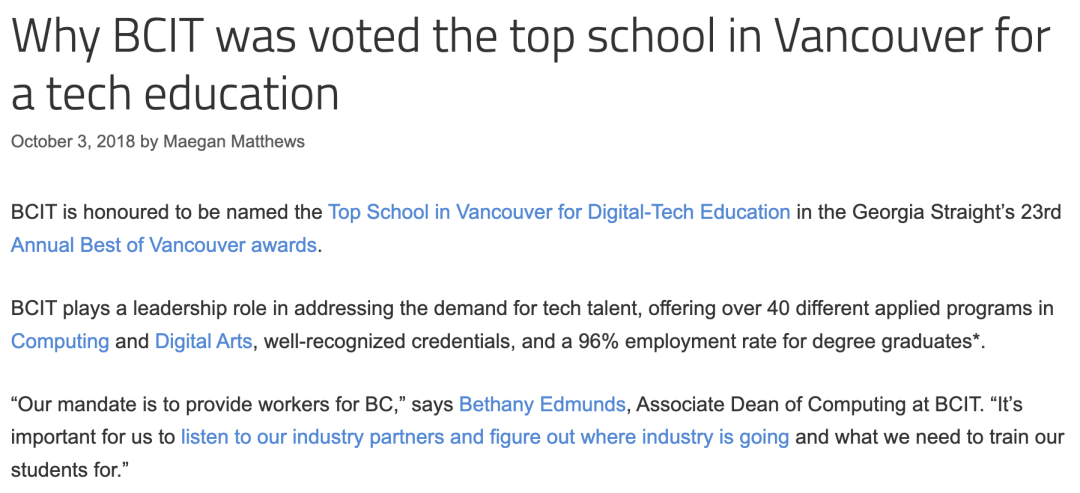
Task: Click author name Maegan Matthews
Action: (233, 142)
